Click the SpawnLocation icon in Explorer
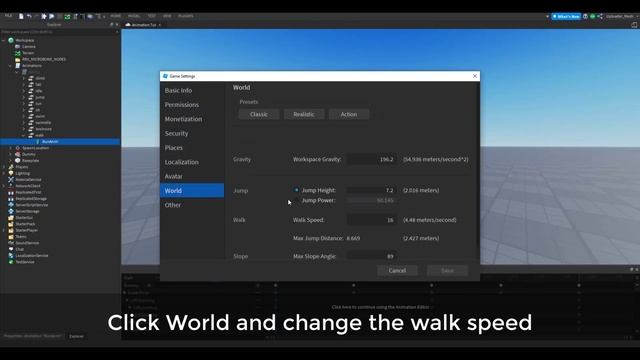Viewport: 640px width, 360px height. pyautogui.click(x=18, y=148)
